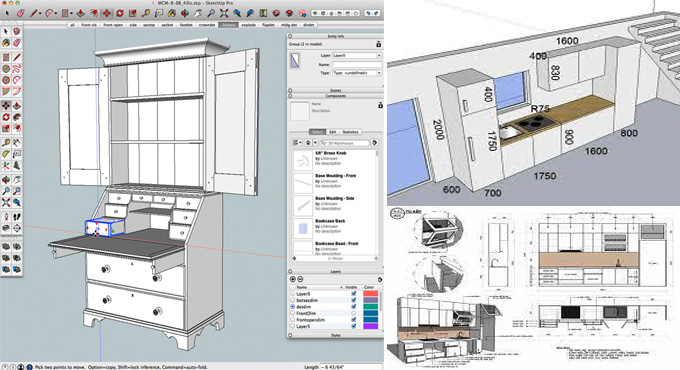Select the Make Component tool in left palette

point(16,32)
